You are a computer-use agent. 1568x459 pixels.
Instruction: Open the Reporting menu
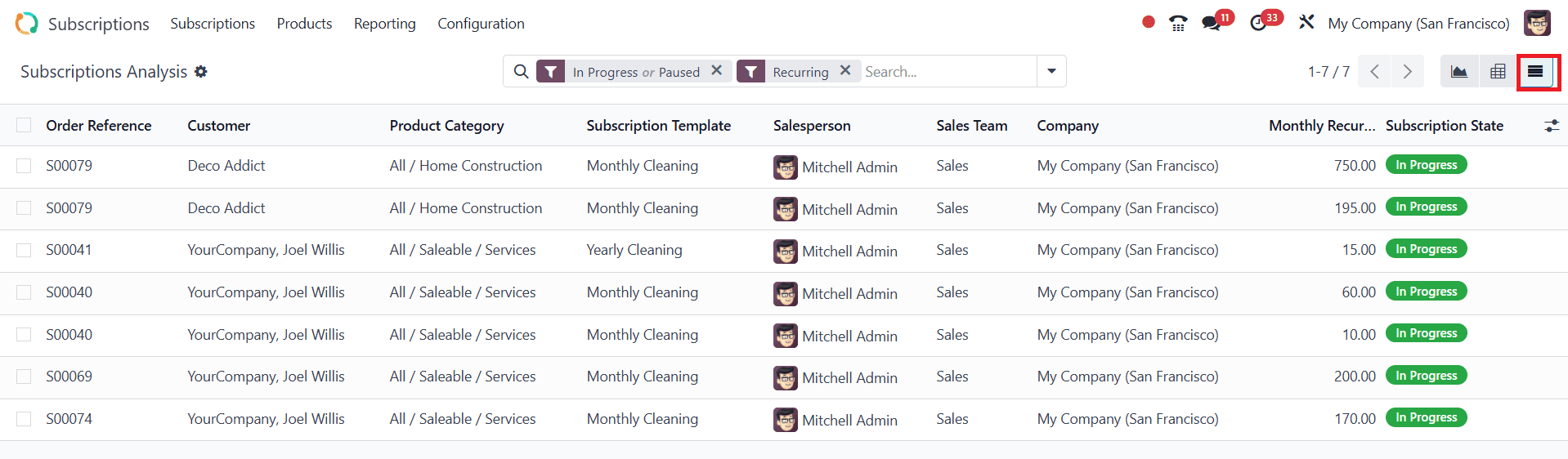point(385,24)
